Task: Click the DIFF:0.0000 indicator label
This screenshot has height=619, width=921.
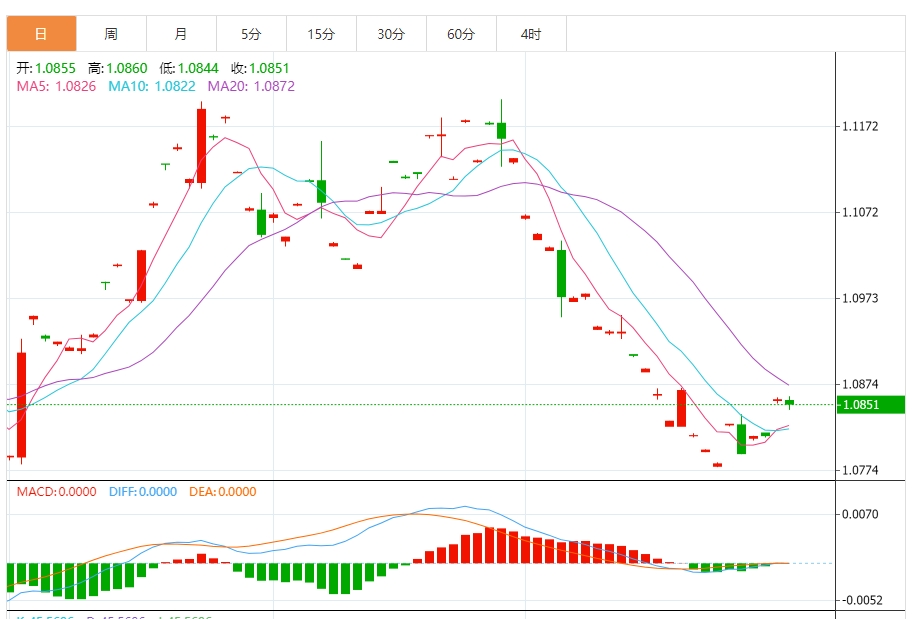Action: click(143, 492)
